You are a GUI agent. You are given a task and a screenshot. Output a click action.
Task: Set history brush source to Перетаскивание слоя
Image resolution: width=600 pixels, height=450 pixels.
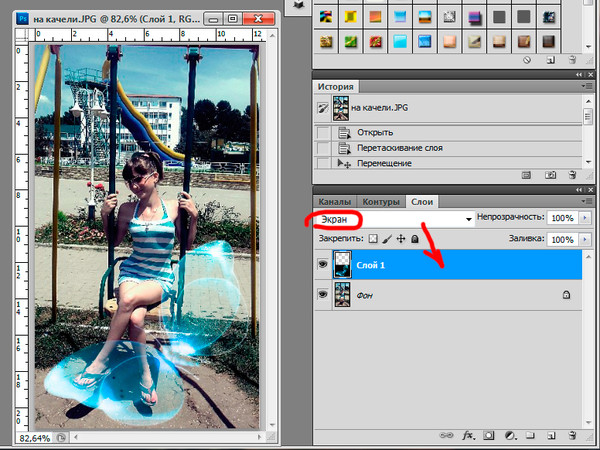(323, 148)
